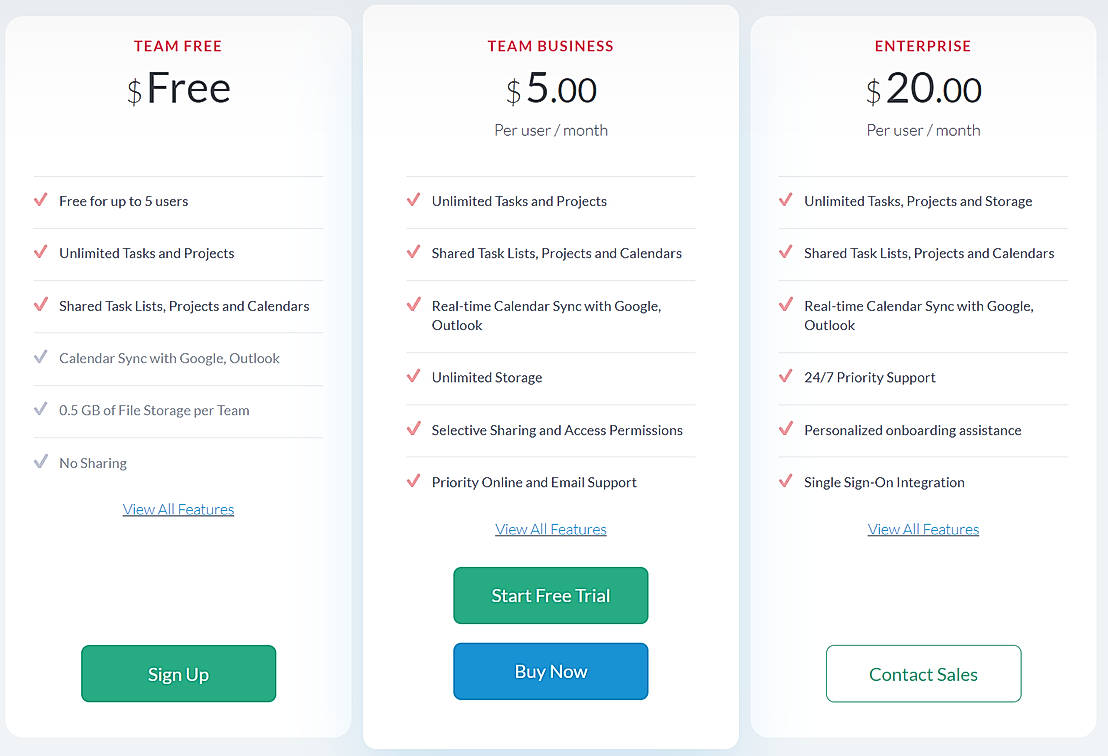Open View All Features under Team Free
This screenshot has width=1108, height=756.
click(x=178, y=509)
